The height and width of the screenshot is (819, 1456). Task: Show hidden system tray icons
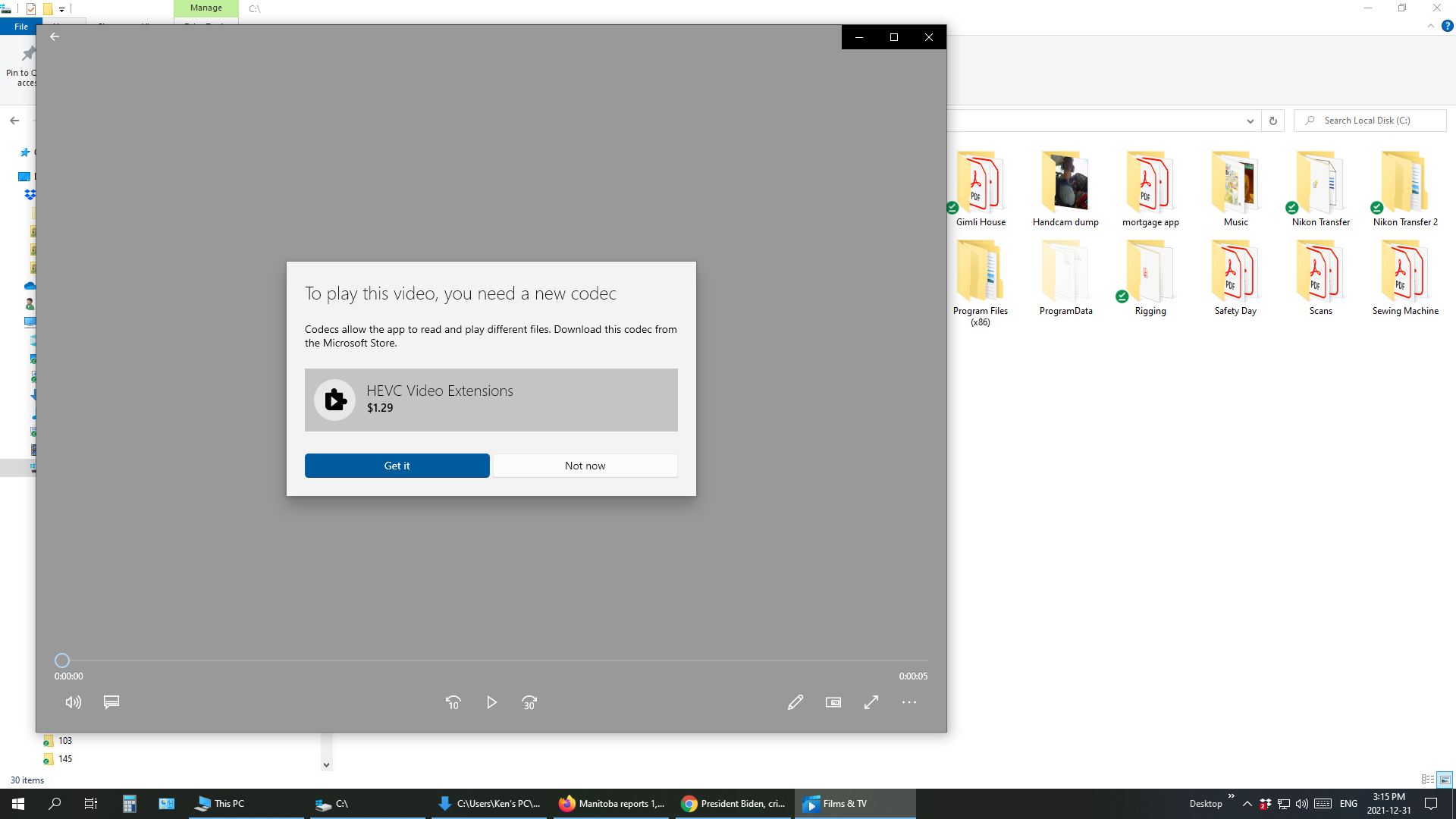pyautogui.click(x=1247, y=804)
